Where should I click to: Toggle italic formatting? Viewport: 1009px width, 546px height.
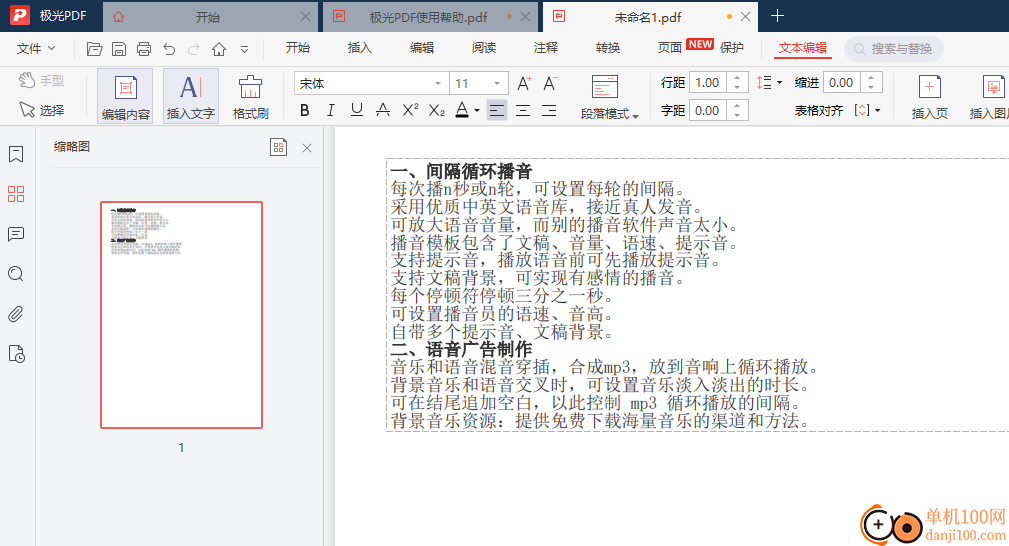pos(331,111)
